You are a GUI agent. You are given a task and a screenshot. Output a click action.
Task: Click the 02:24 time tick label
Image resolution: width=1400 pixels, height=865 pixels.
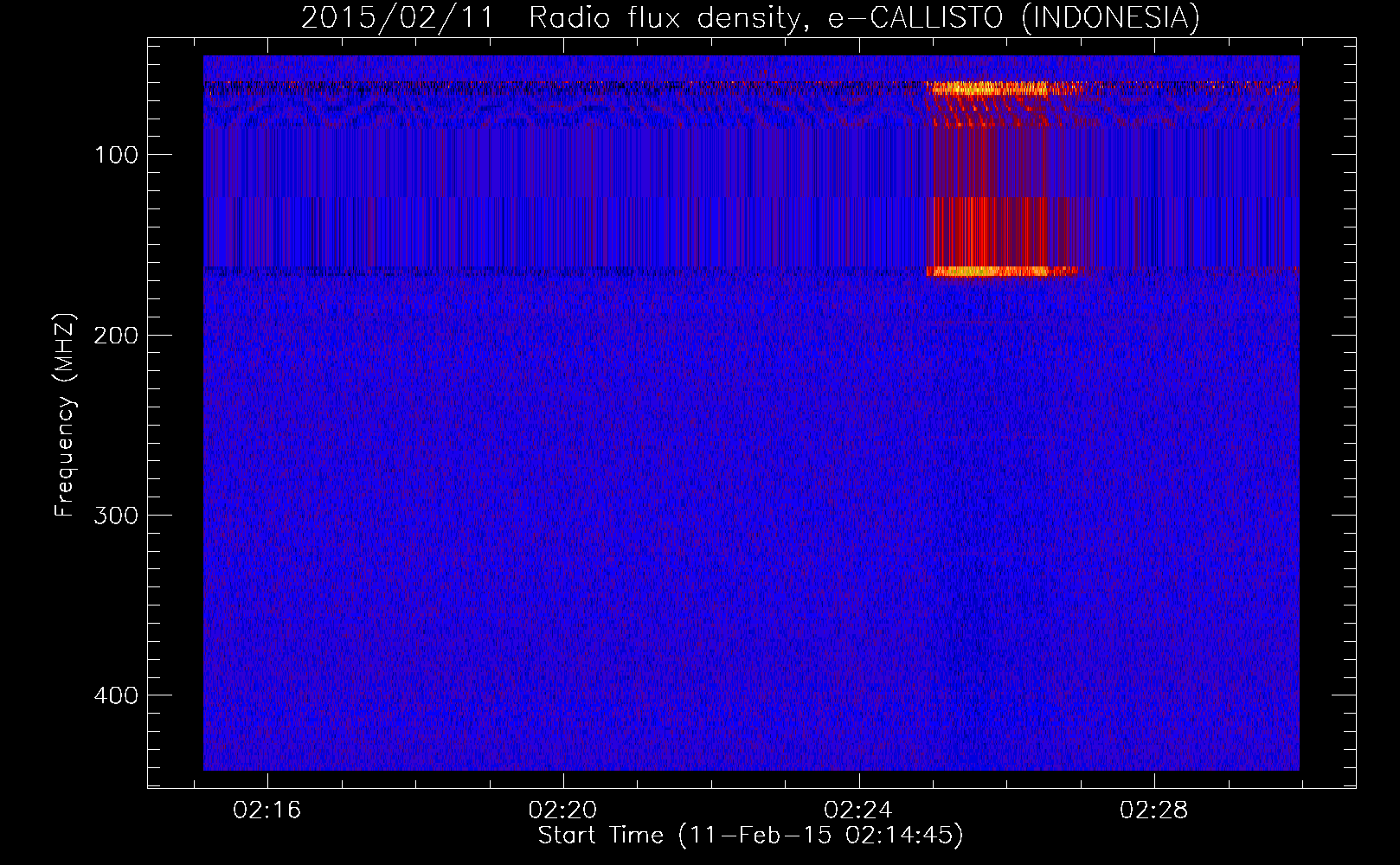858,811
